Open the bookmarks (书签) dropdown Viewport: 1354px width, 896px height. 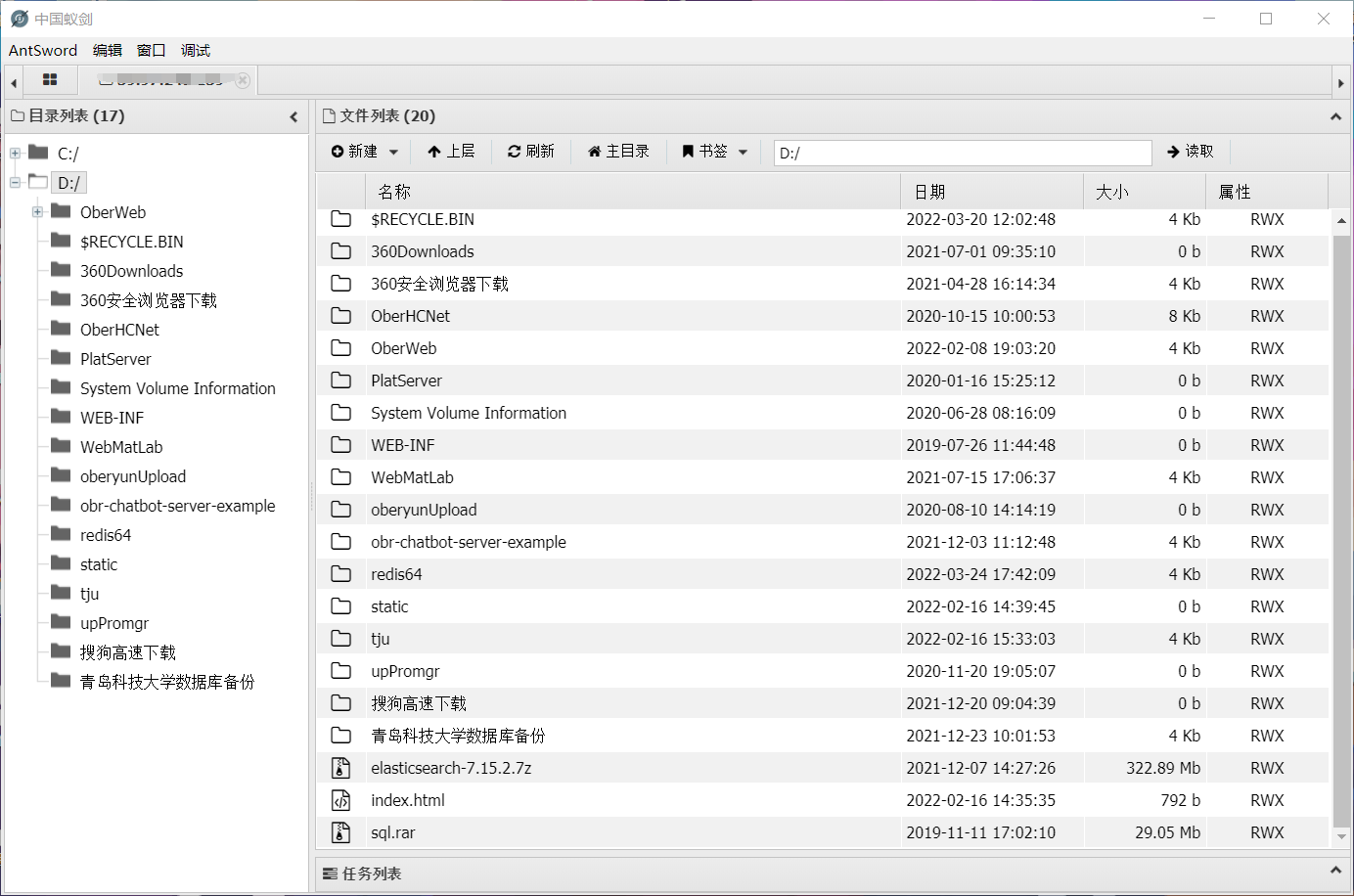[714, 152]
